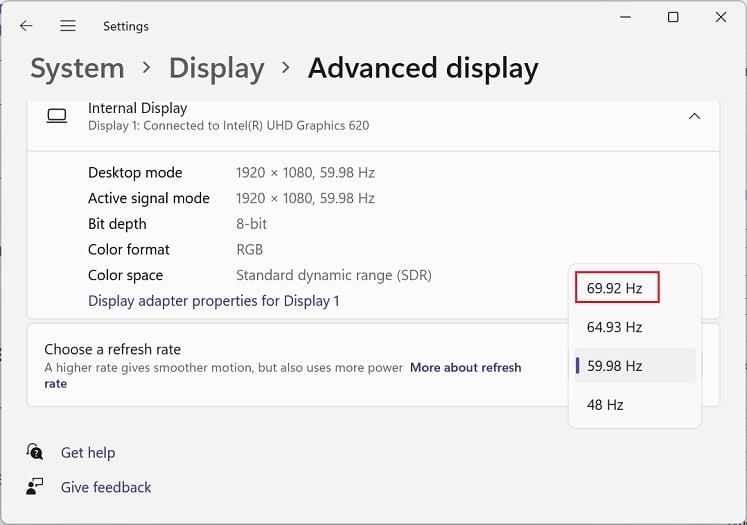Click the Advanced display page title
Screen dimensions: 747x525
[423, 68]
